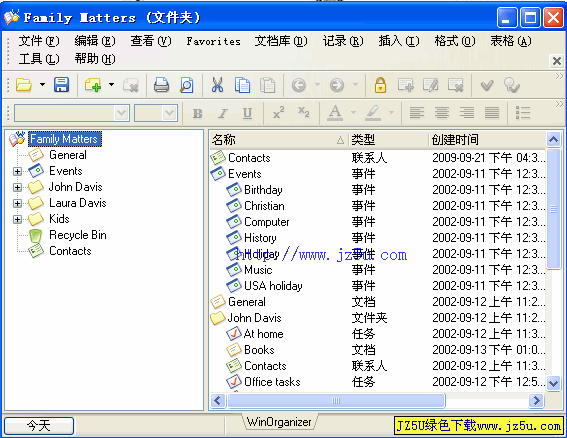Viewport: 567px width, 438px height.
Task: Click the bullet list icon
Action: click(523, 113)
